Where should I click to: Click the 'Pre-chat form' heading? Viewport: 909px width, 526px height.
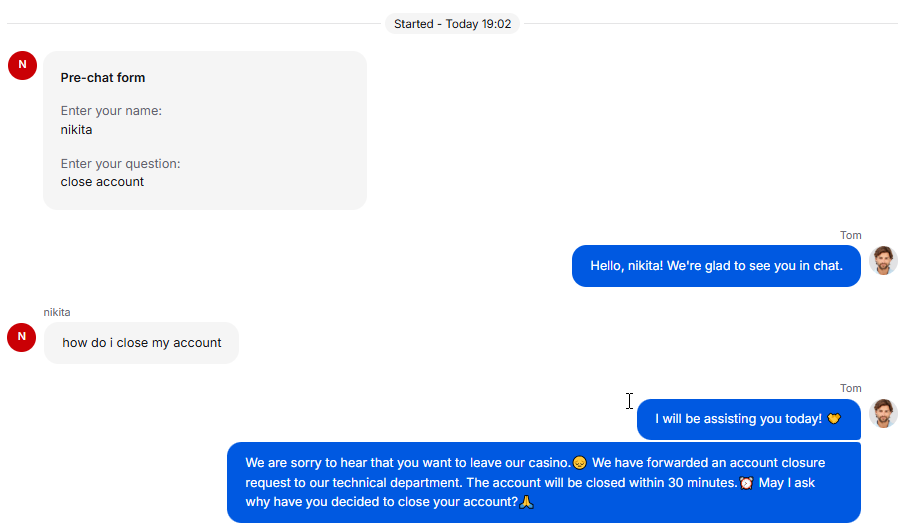click(103, 78)
